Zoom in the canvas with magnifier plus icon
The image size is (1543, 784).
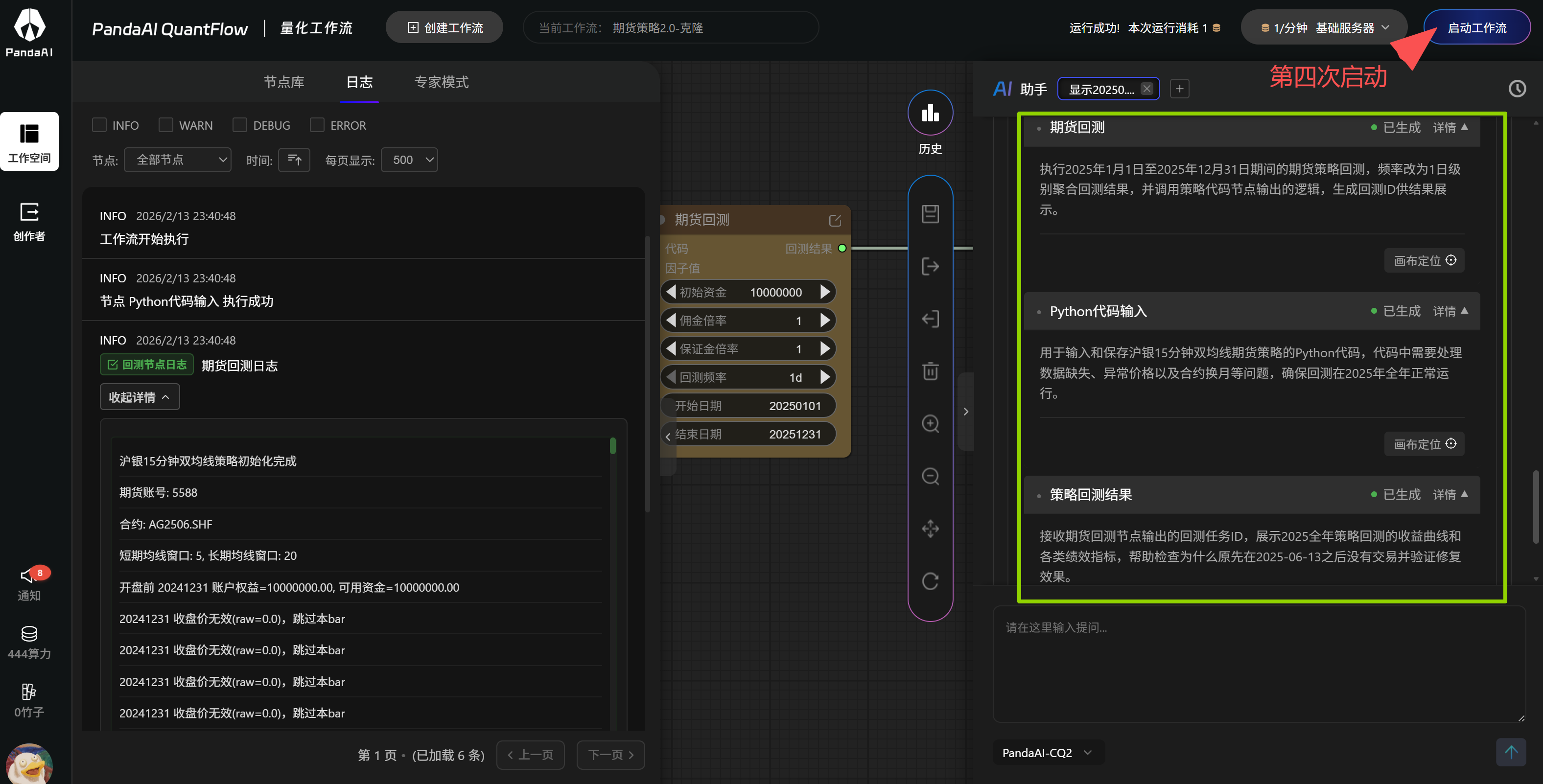coord(930,423)
